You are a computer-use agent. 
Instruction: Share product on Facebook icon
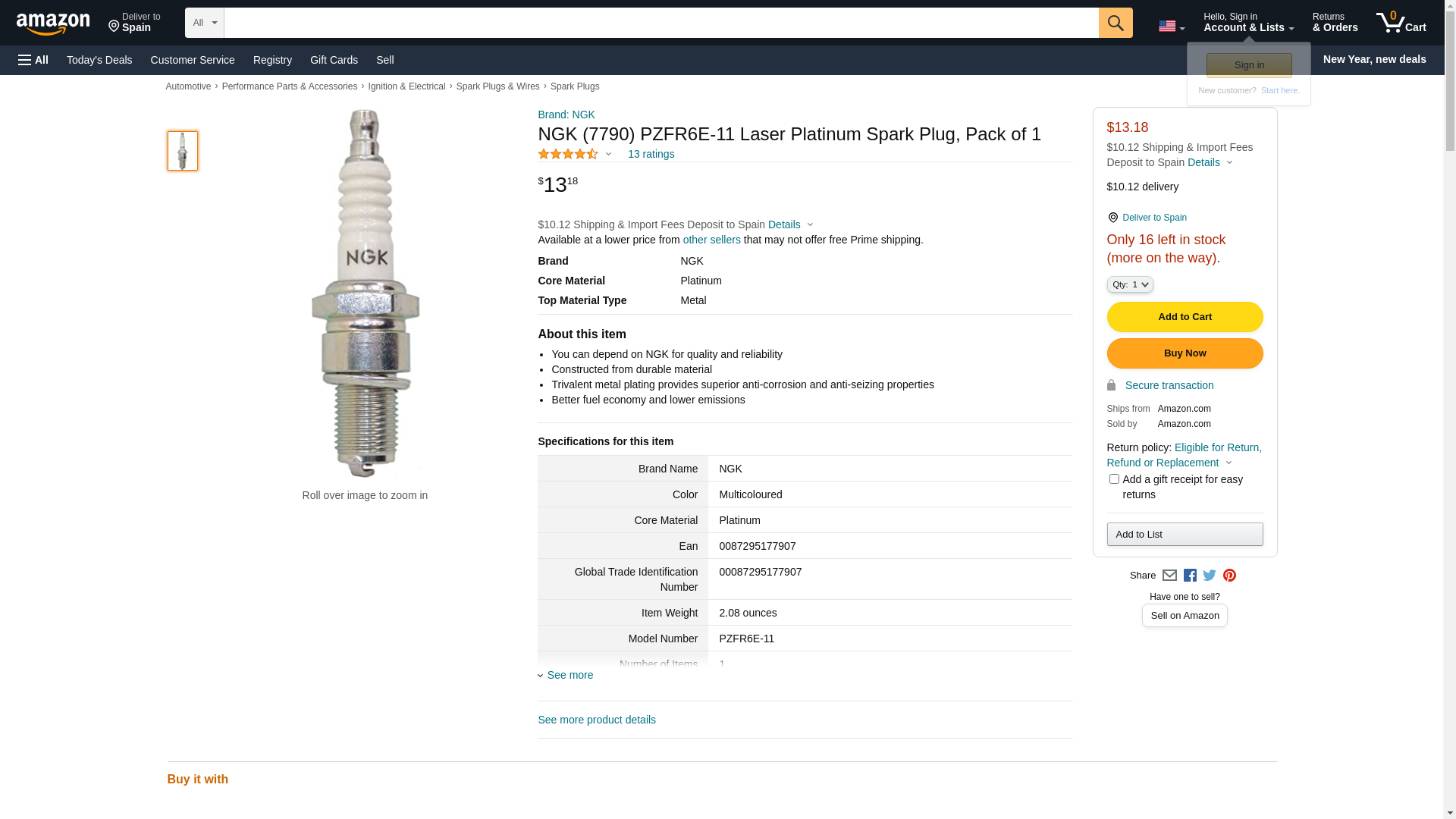tap(1190, 576)
